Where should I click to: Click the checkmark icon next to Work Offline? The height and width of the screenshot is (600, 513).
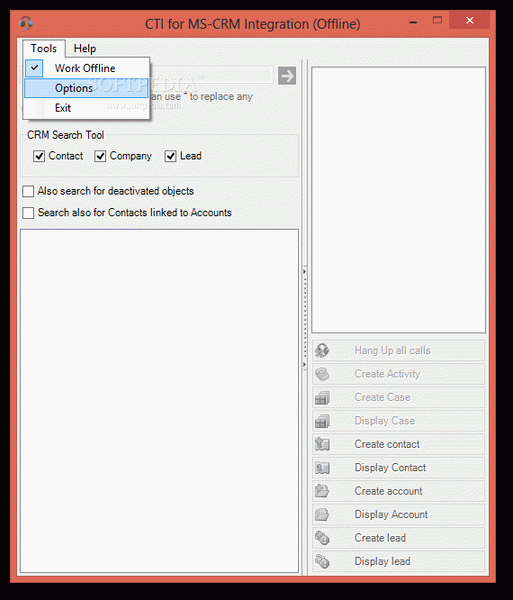click(x=34, y=68)
